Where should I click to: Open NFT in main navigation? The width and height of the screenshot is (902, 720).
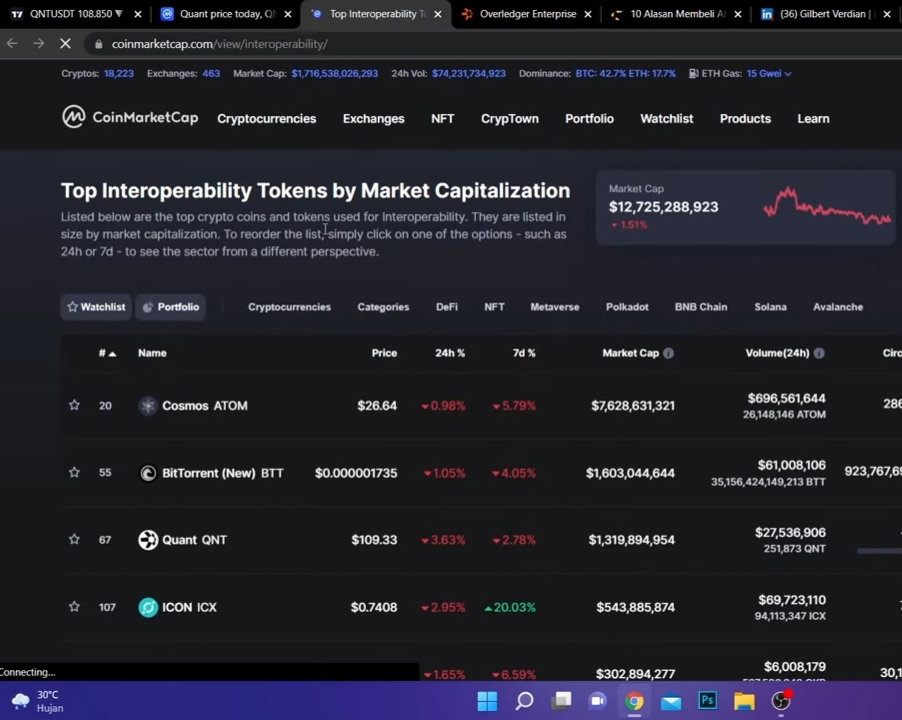coord(442,118)
